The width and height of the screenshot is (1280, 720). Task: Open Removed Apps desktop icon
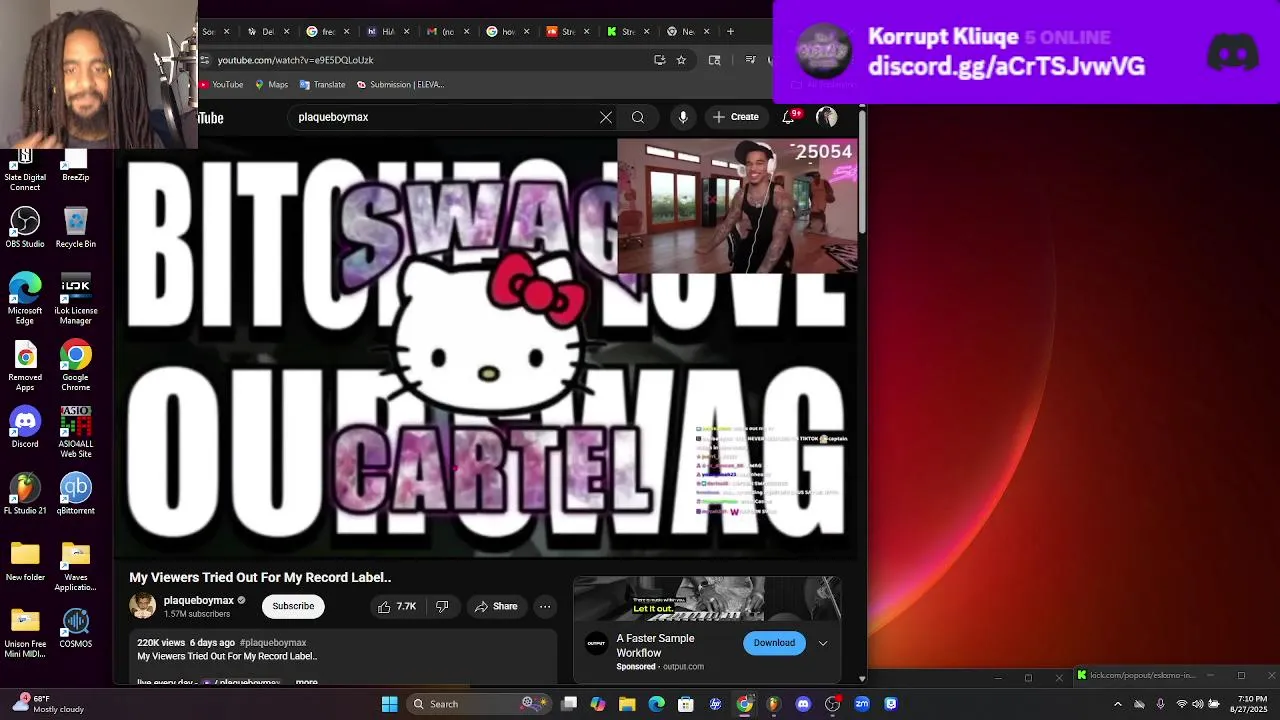point(25,366)
